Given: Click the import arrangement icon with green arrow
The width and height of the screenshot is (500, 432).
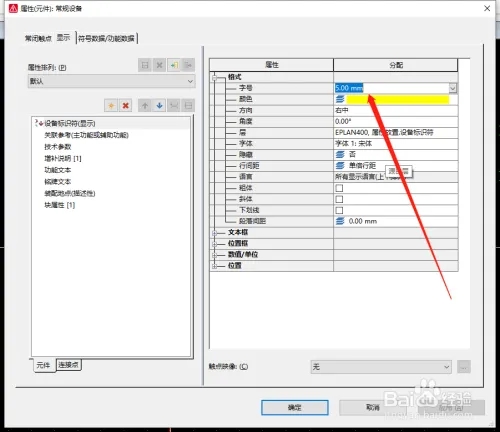Looking at the screenshot, I should [174, 65].
